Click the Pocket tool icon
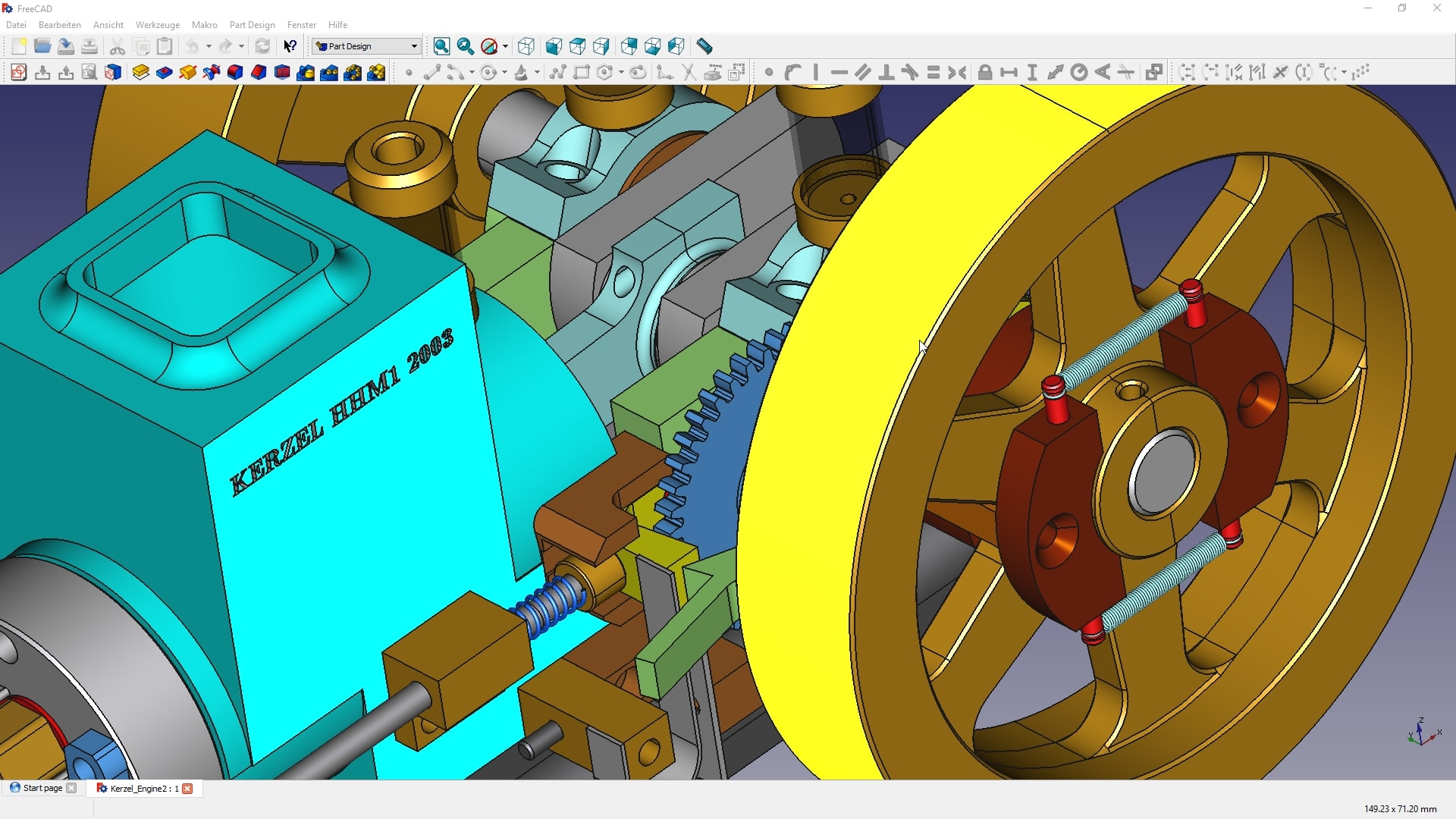The height and width of the screenshot is (819, 1456). pos(164,72)
